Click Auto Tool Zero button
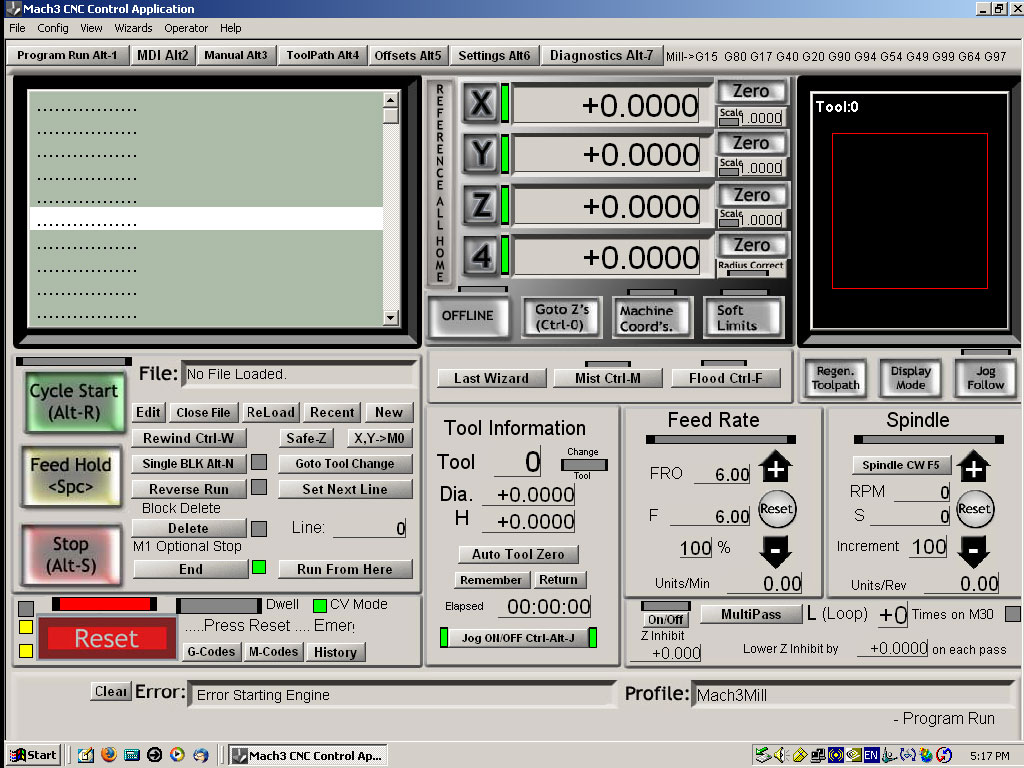The width and height of the screenshot is (1024, 768). 519,554
